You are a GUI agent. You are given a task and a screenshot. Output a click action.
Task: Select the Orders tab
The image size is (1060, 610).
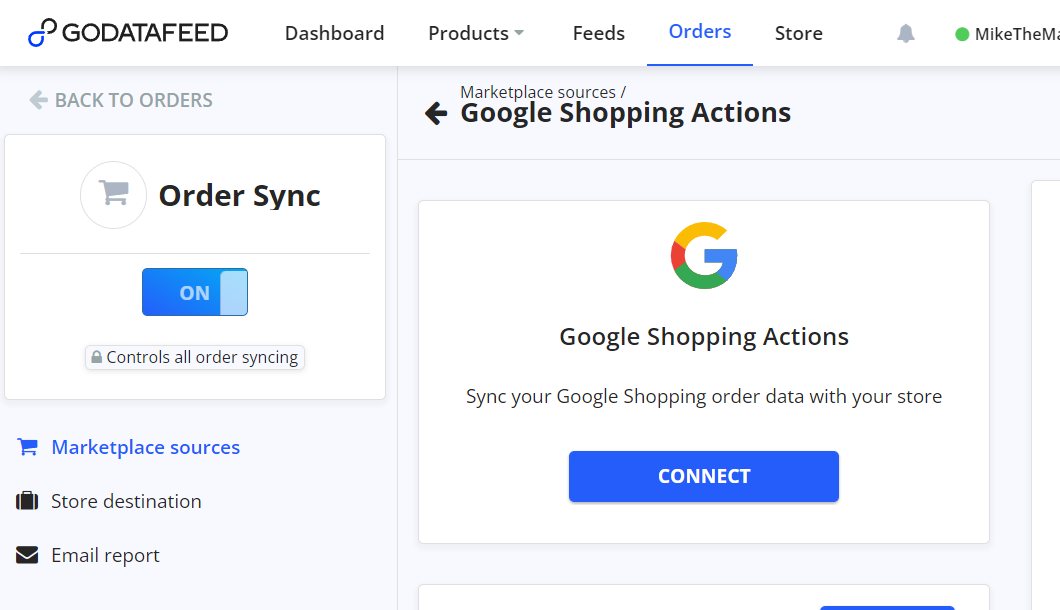(x=700, y=32)
